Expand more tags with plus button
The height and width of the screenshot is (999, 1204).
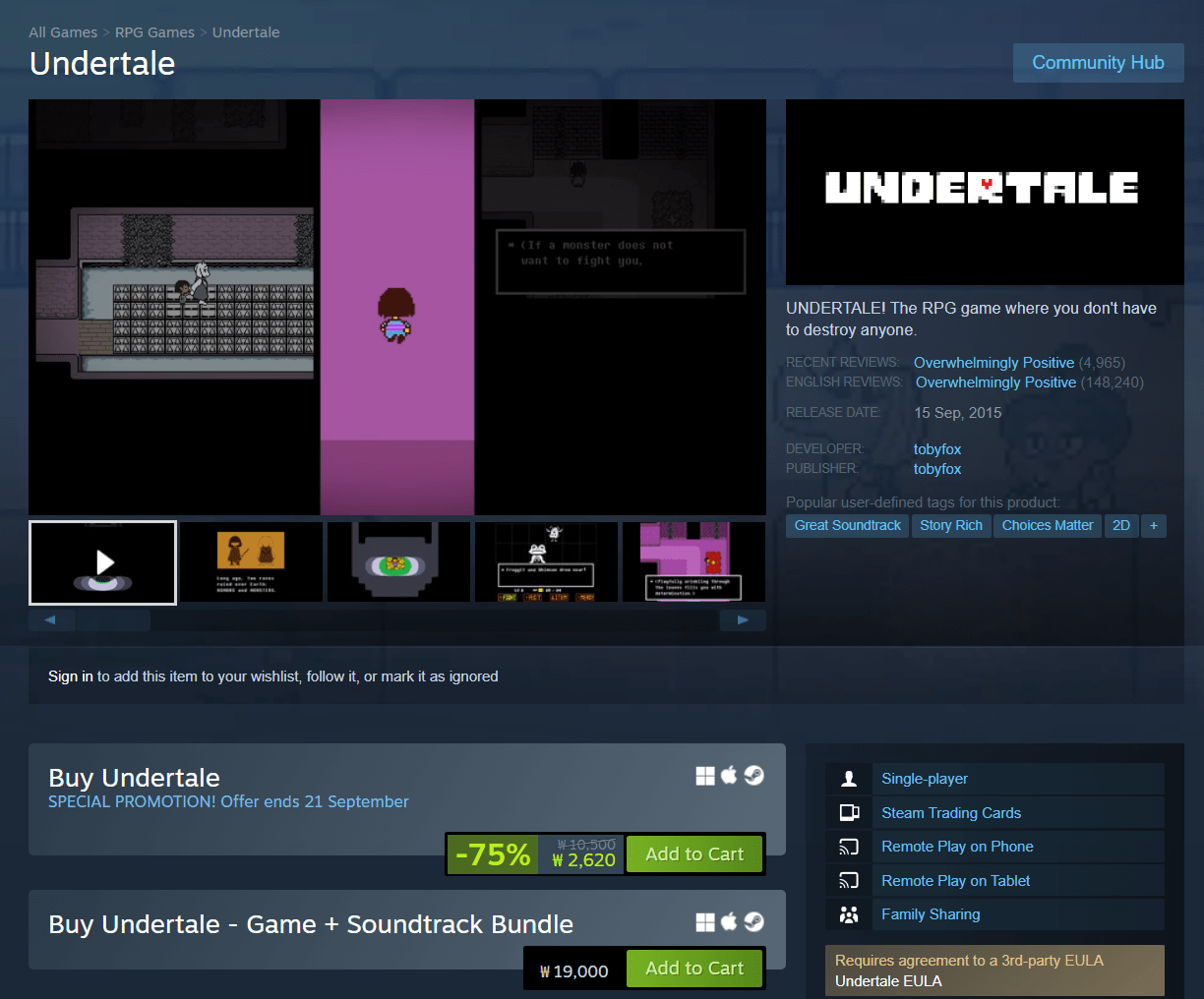[x=1154, y=525]
